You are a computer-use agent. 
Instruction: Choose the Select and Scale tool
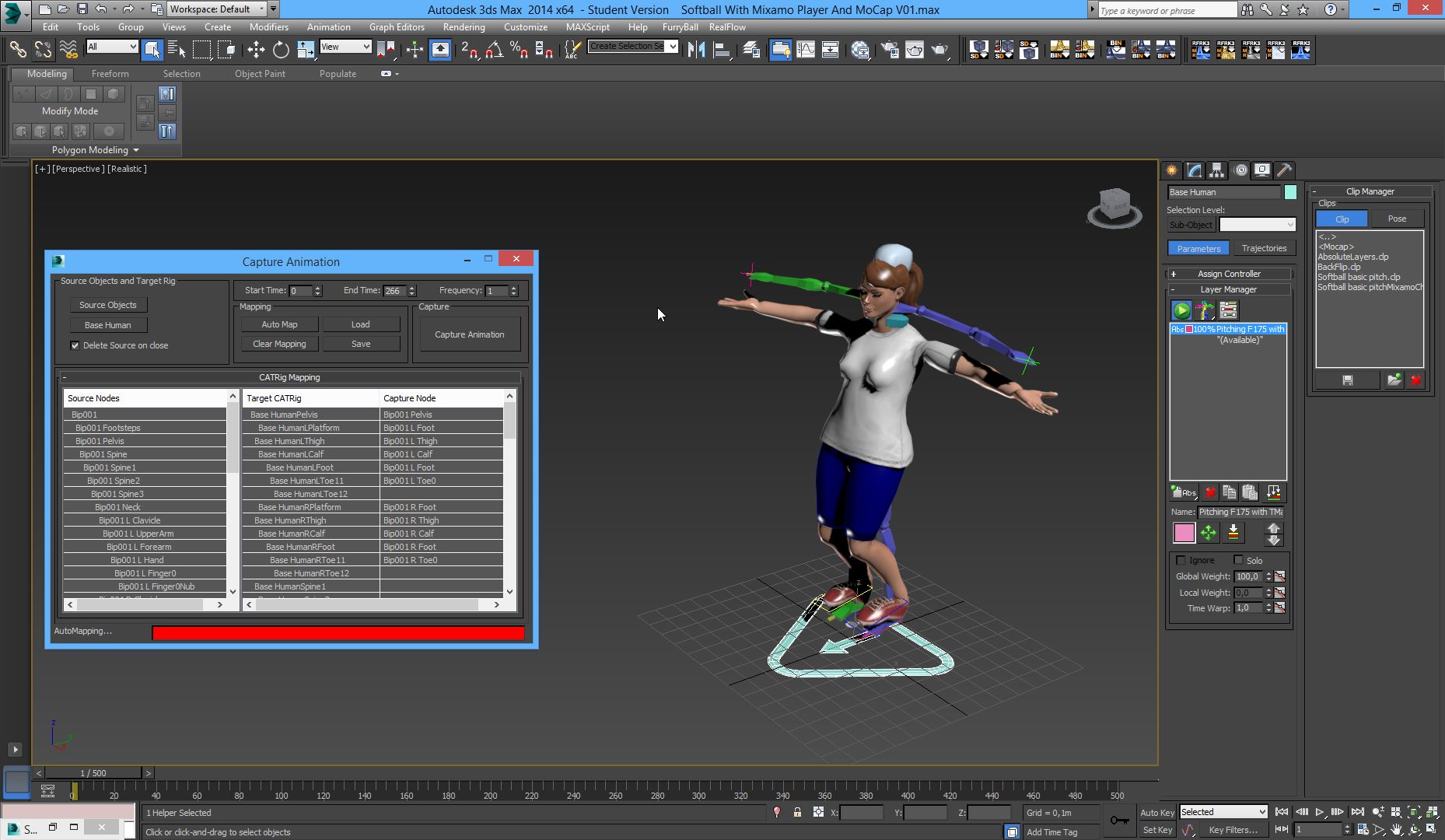[306, 50]
